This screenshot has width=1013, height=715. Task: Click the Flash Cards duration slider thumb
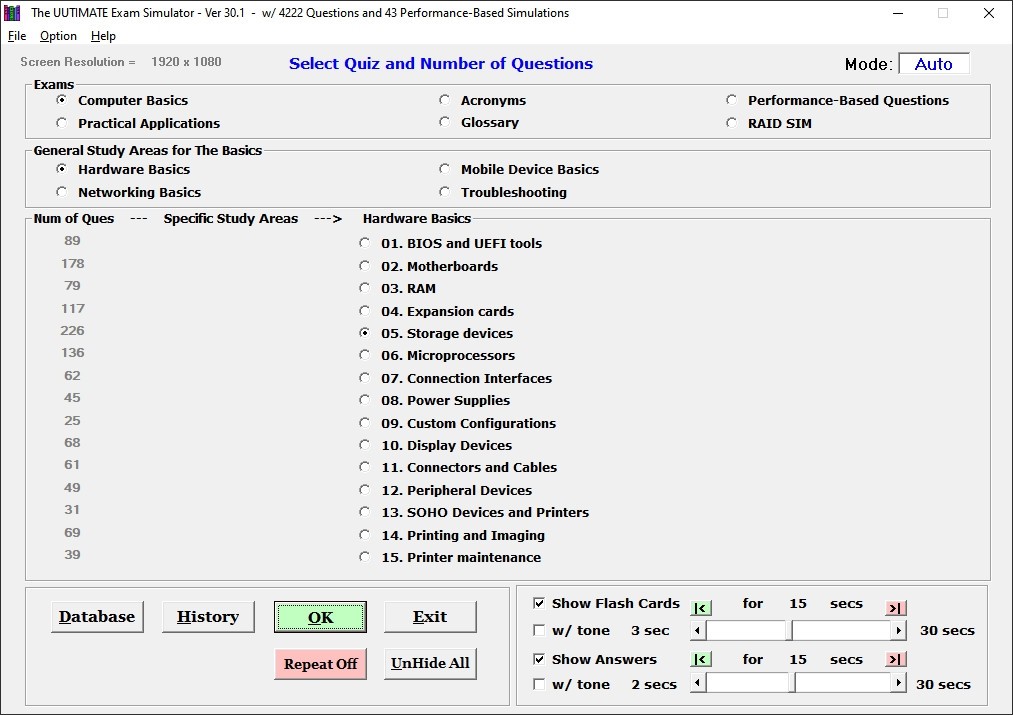789,630
